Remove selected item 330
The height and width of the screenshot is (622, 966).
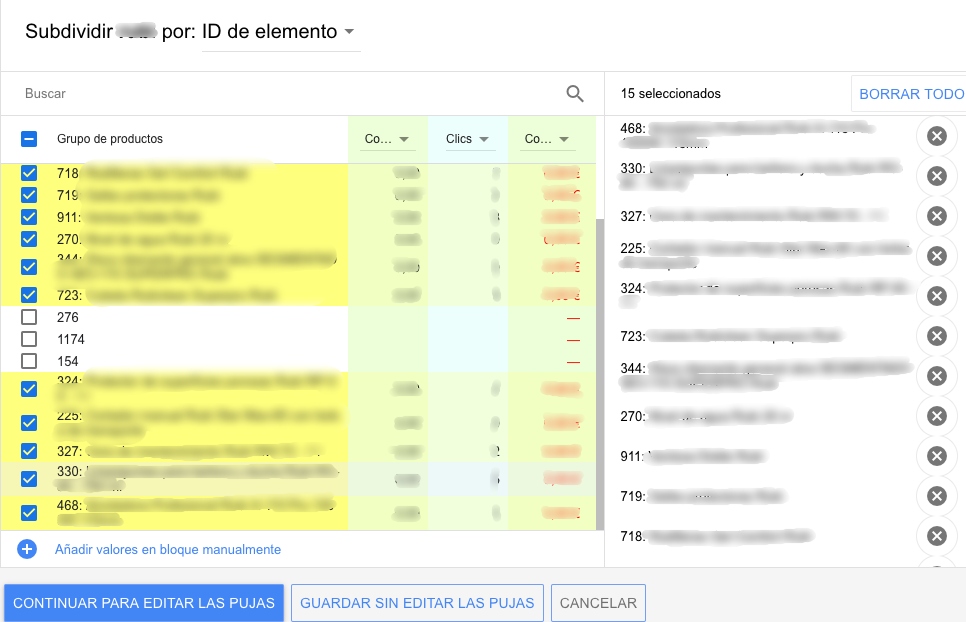[936, 176]
